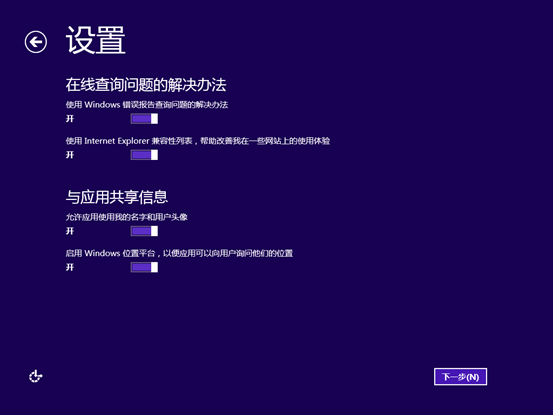Screen dimensions: 553x415
Task: Click the 设置 page title
Action: (x=96, y=41)
